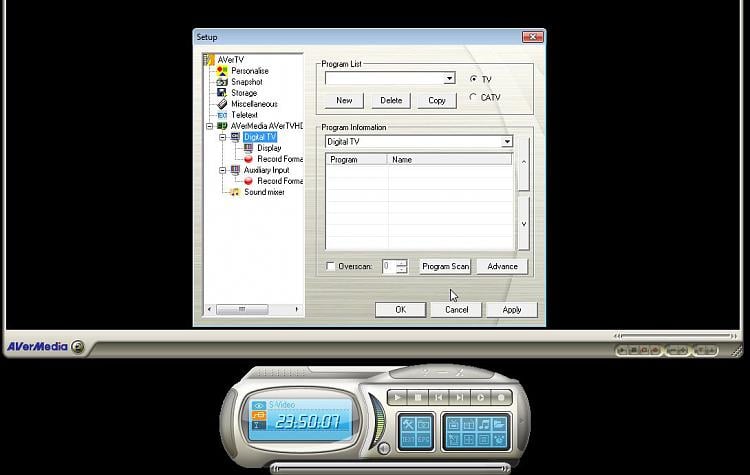Image resolution: width=750 pixels, height=475 pixels.
Task: Select the Snapshot camera icon
Action: click(x=222, y=82)
